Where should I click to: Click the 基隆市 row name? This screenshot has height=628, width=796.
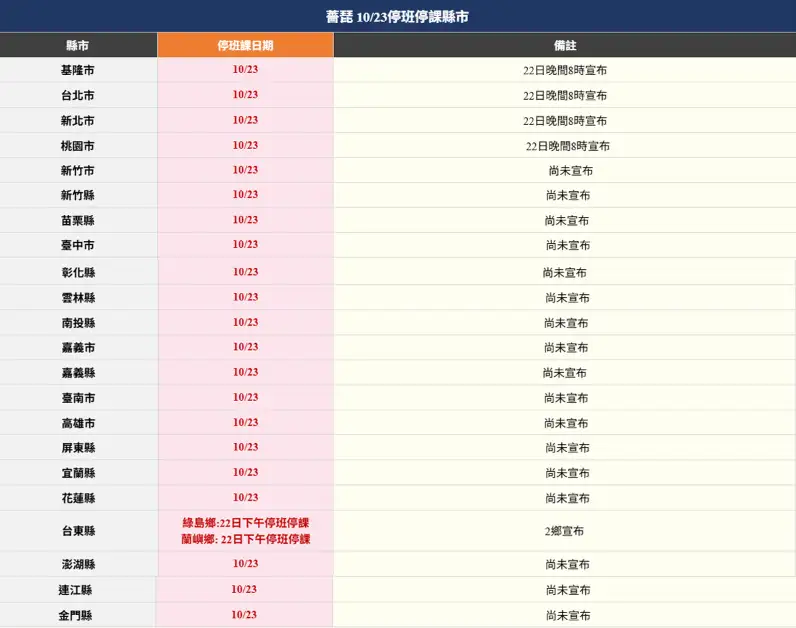click(x=78, y=70)
